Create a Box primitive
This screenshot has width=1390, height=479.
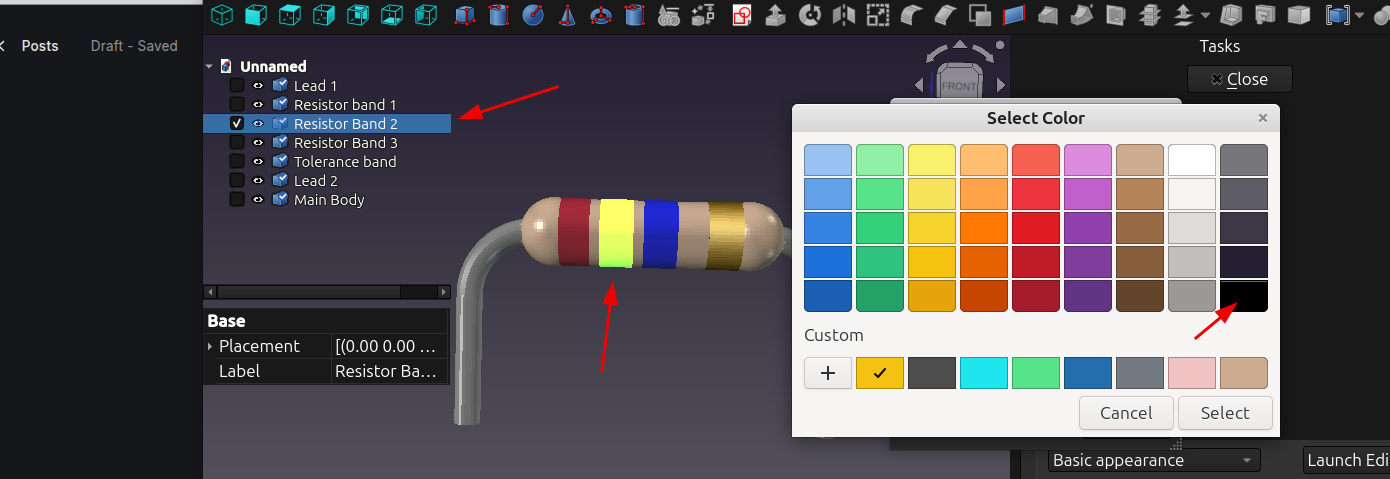coord(464,15)
